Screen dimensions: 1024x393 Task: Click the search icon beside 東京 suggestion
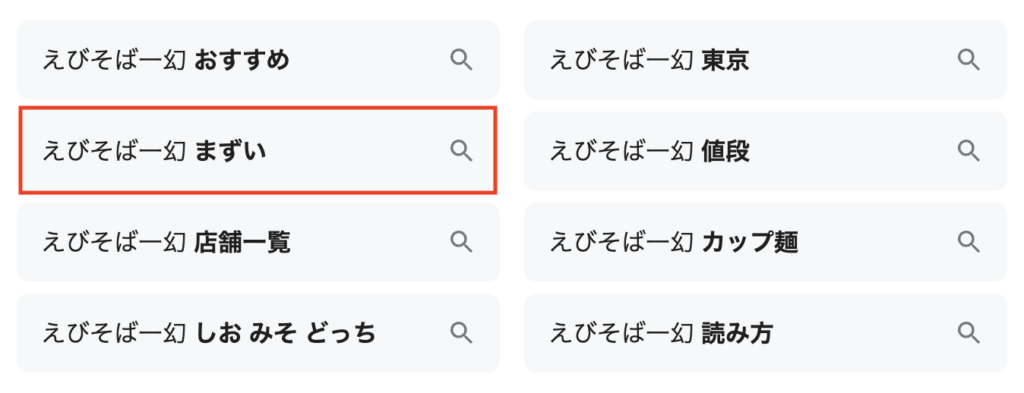[969, 60]
